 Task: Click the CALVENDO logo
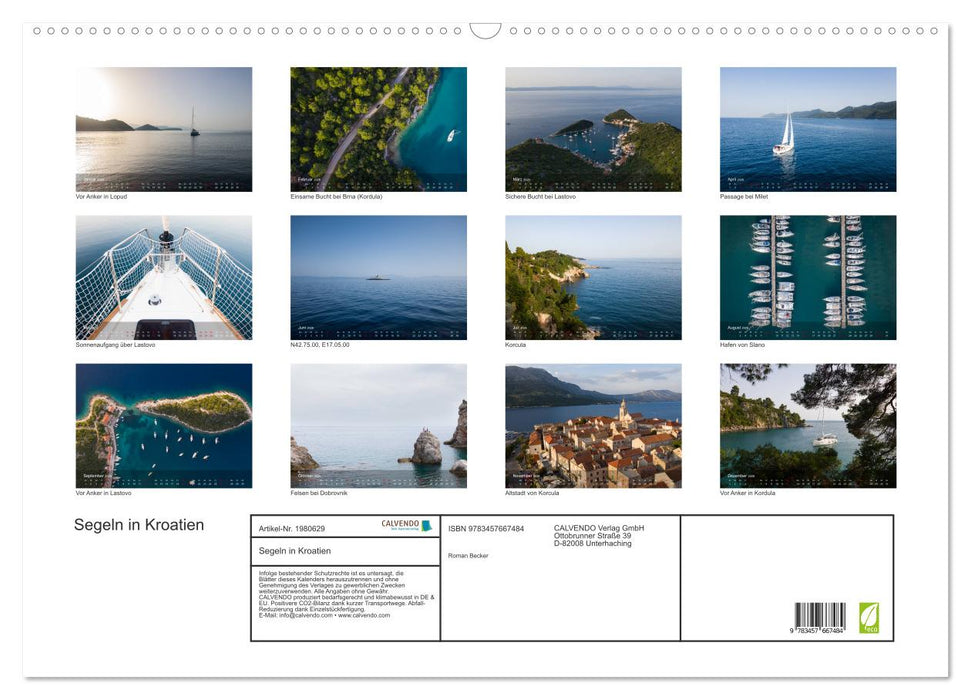tap(399, 524)
